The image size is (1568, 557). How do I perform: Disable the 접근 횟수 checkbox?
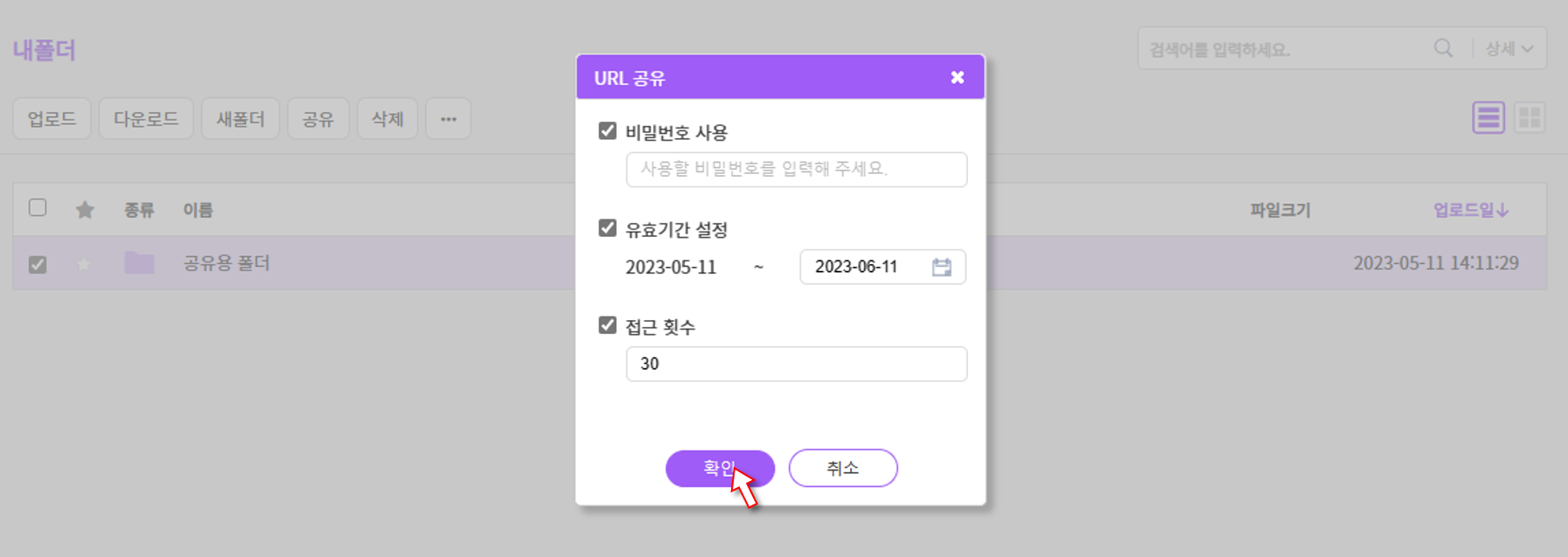pos(608,325)
